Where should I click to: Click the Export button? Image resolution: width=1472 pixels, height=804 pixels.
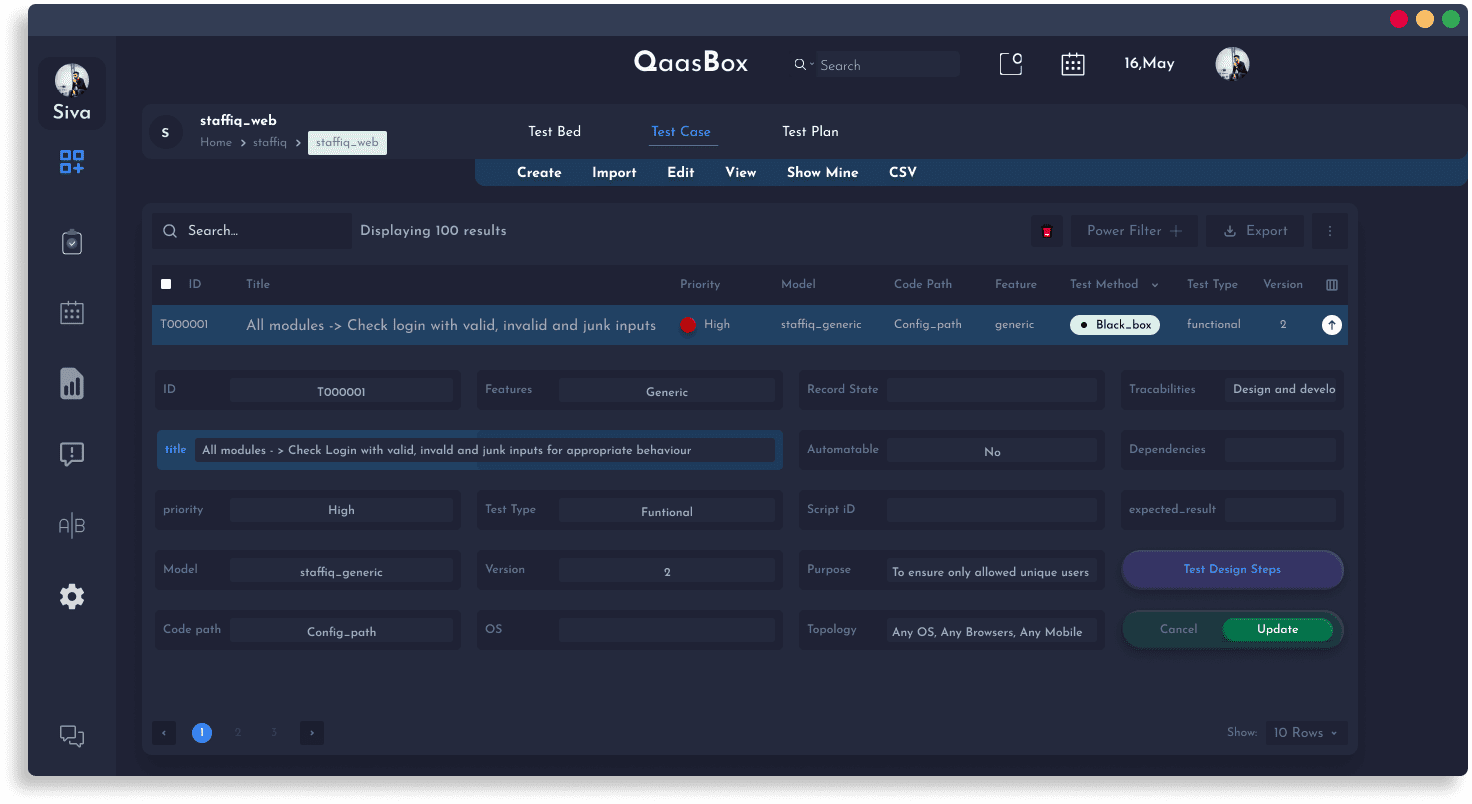(1255, 231)
